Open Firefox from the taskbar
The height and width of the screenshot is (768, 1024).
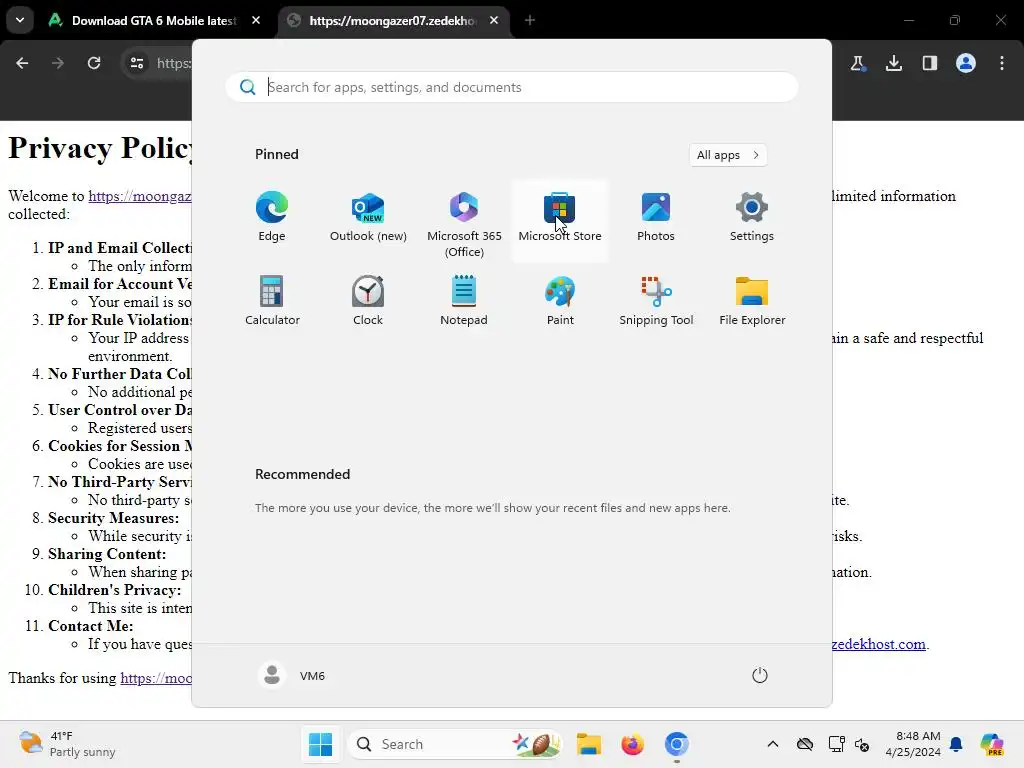coord(632,744)
